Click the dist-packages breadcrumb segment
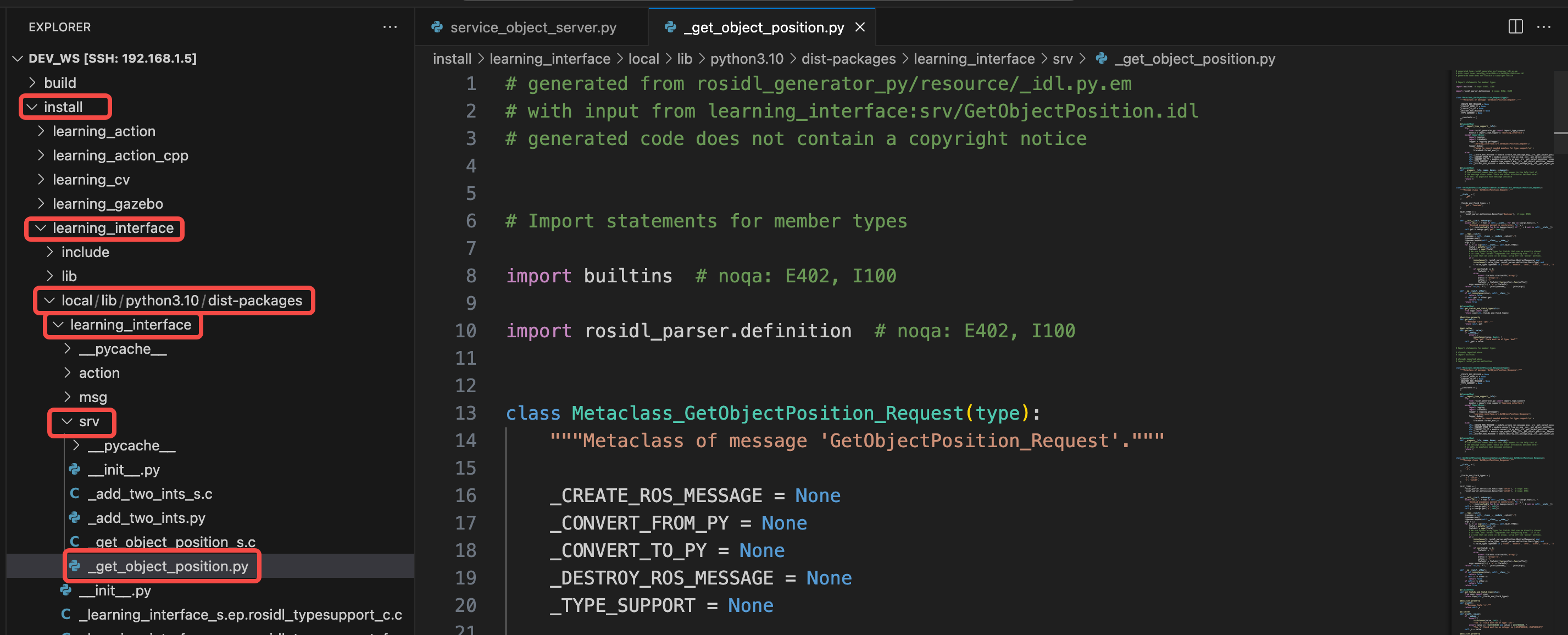The width and height of the screenshot is (1568, 635). click(848, 58)
